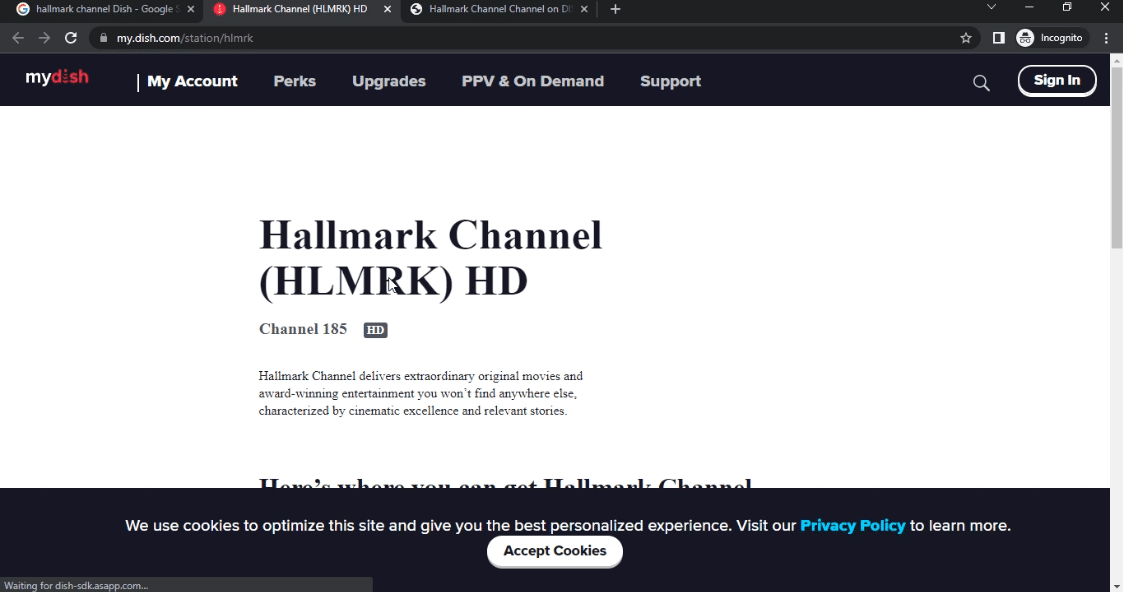Go forward to the next page
Screen dimensions: 1123x592
click(44, 38)
